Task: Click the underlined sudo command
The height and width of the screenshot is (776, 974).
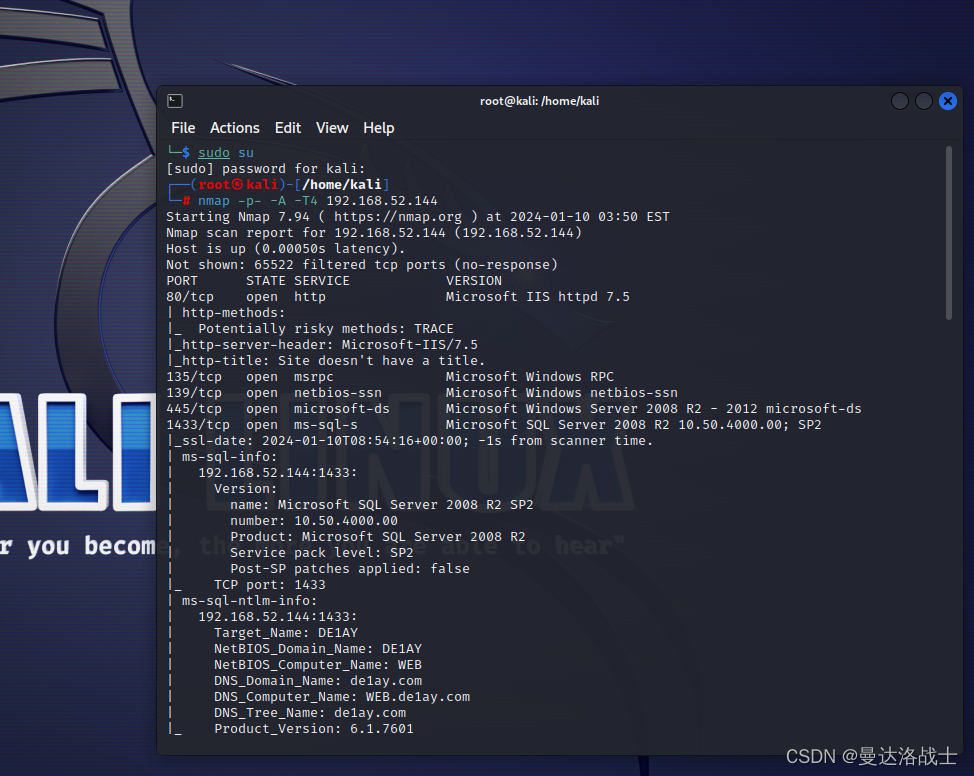Action: pyautogui.click(x=214, y=153)
